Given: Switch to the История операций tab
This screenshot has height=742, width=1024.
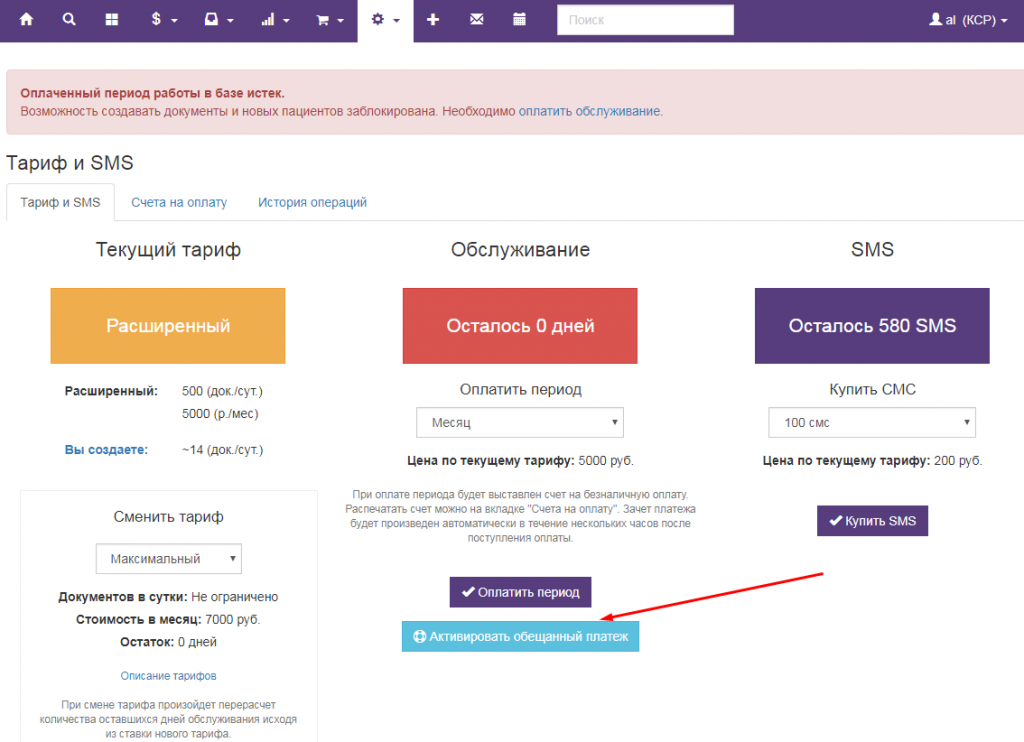Looking at the screenshot, I should coord(312,202).
